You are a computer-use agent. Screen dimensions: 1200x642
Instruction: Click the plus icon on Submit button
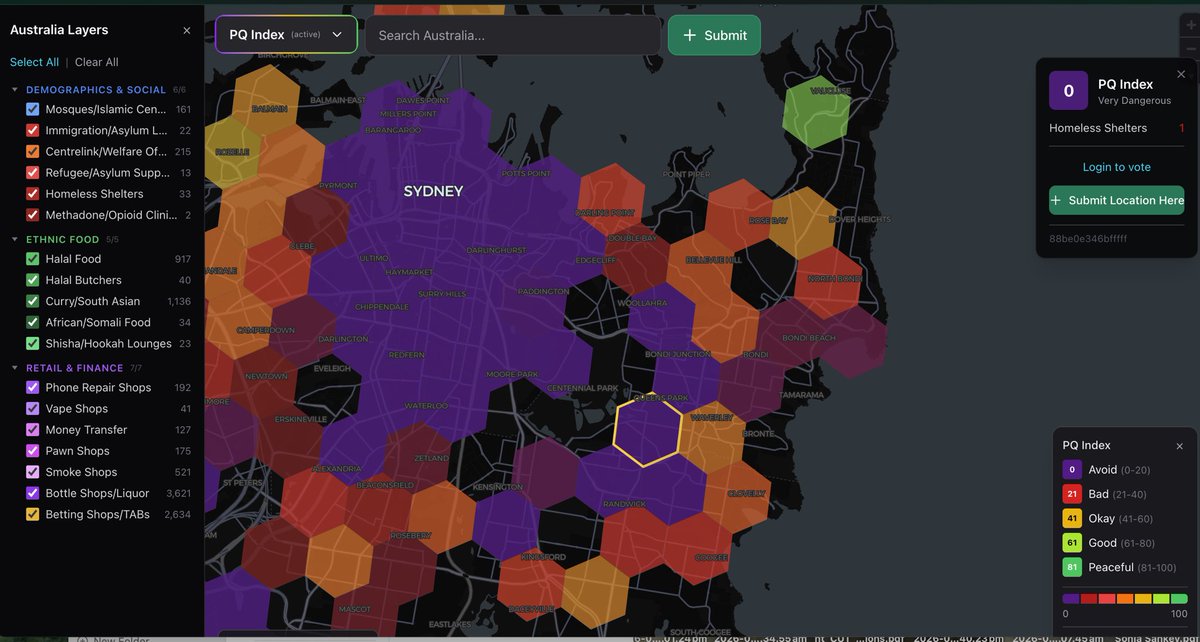tap(690, 35)
